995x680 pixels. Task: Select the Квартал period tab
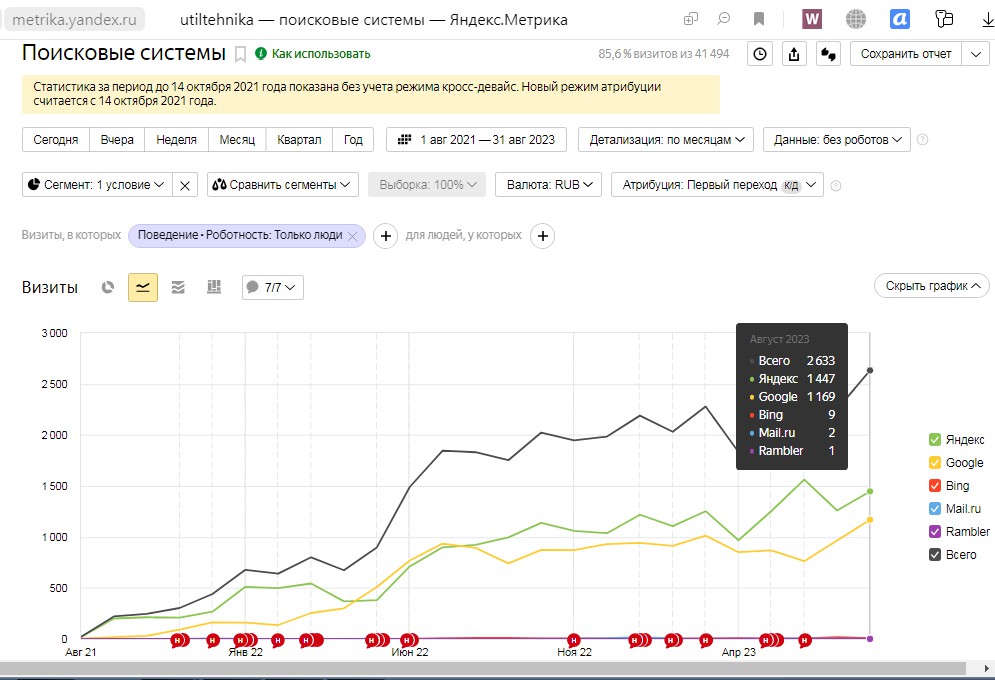300,140
